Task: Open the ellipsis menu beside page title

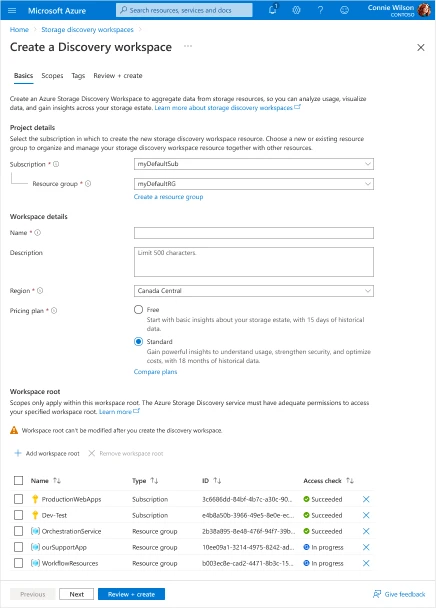Action: pyautogui.click(x=188, y=46)
